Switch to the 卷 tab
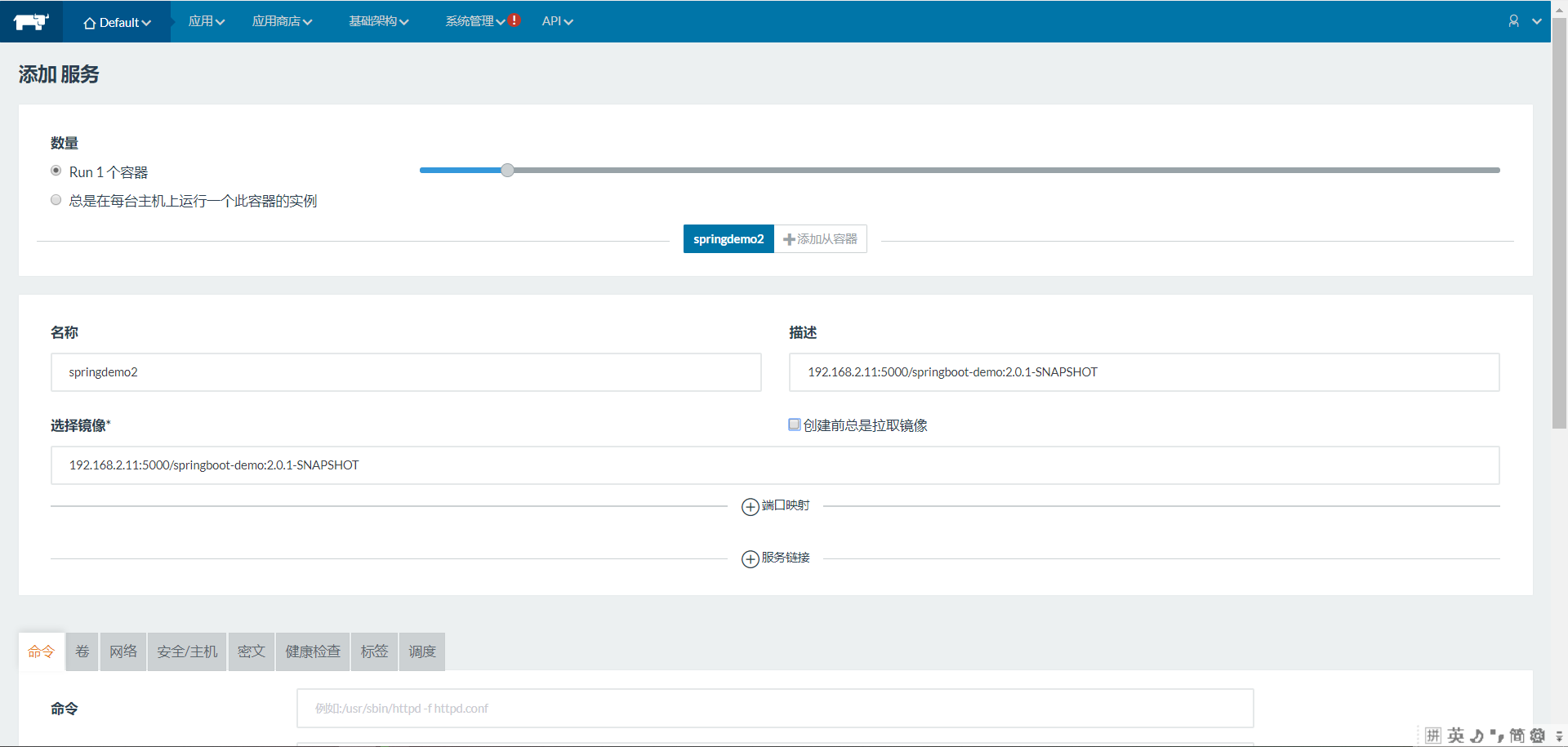 (x=82, y=651)
